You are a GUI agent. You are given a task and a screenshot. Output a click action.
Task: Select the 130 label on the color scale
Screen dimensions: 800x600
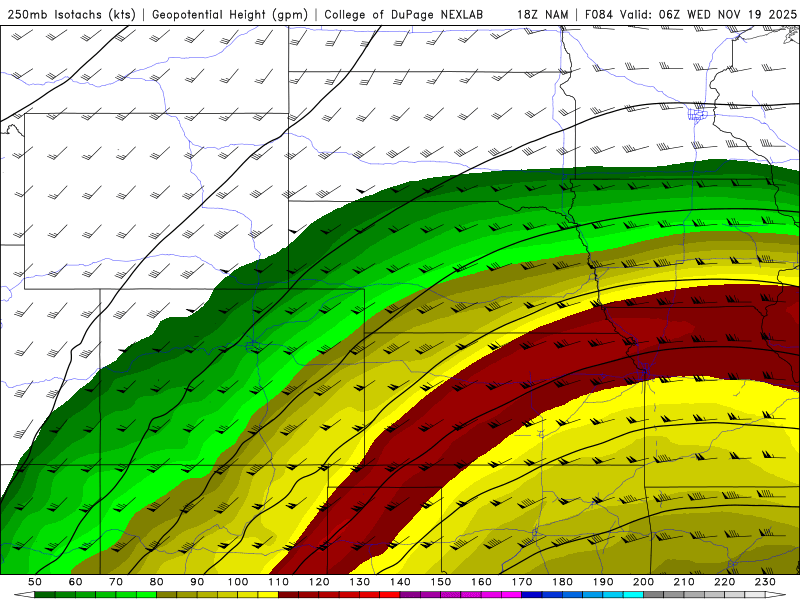(360, 582)
